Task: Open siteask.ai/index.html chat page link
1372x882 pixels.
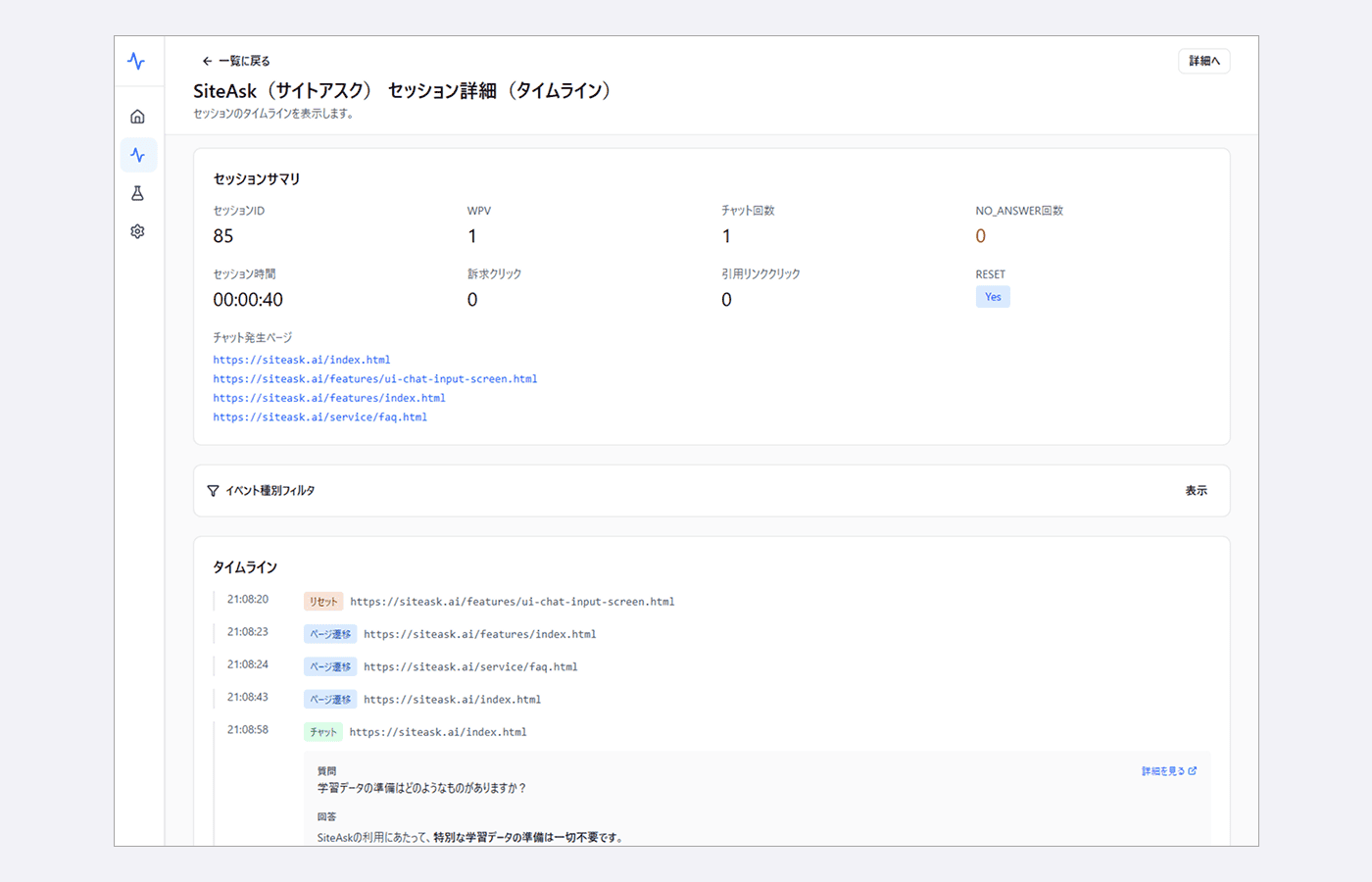Action: [x=302, y=360]
